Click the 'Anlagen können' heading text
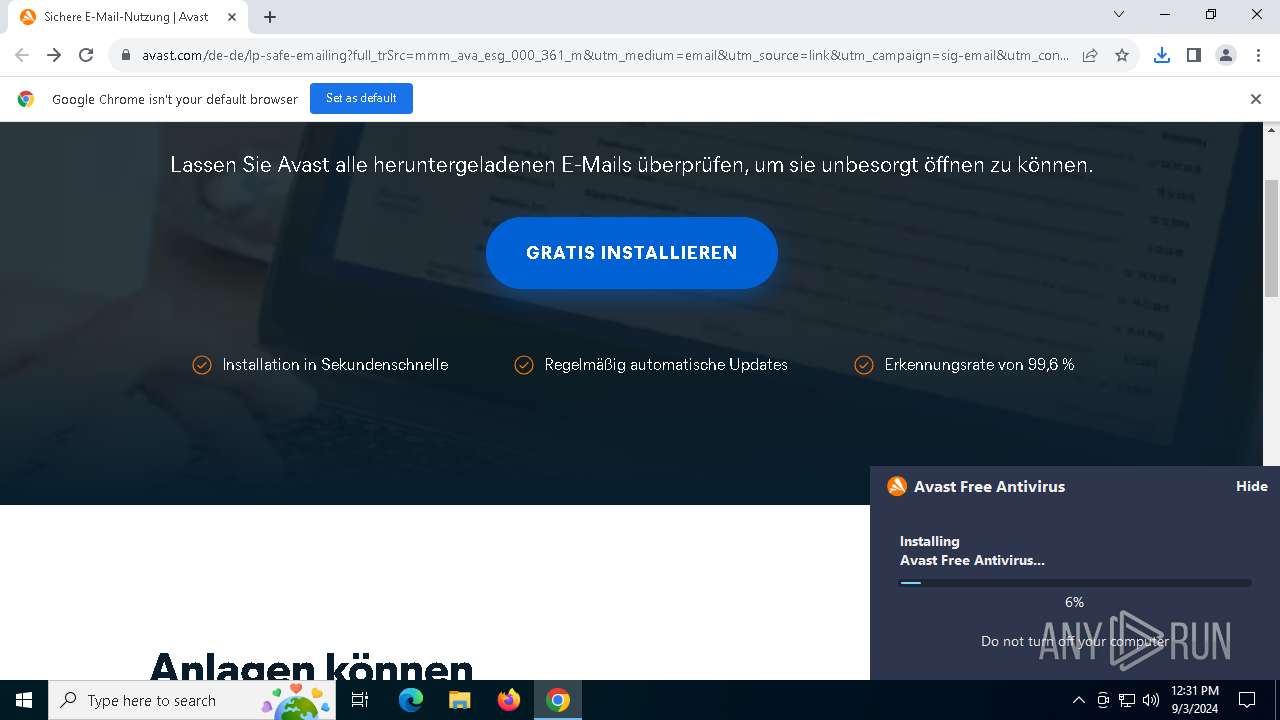The width and height of the screenshot is (1280, 720). tap(311, 666)
